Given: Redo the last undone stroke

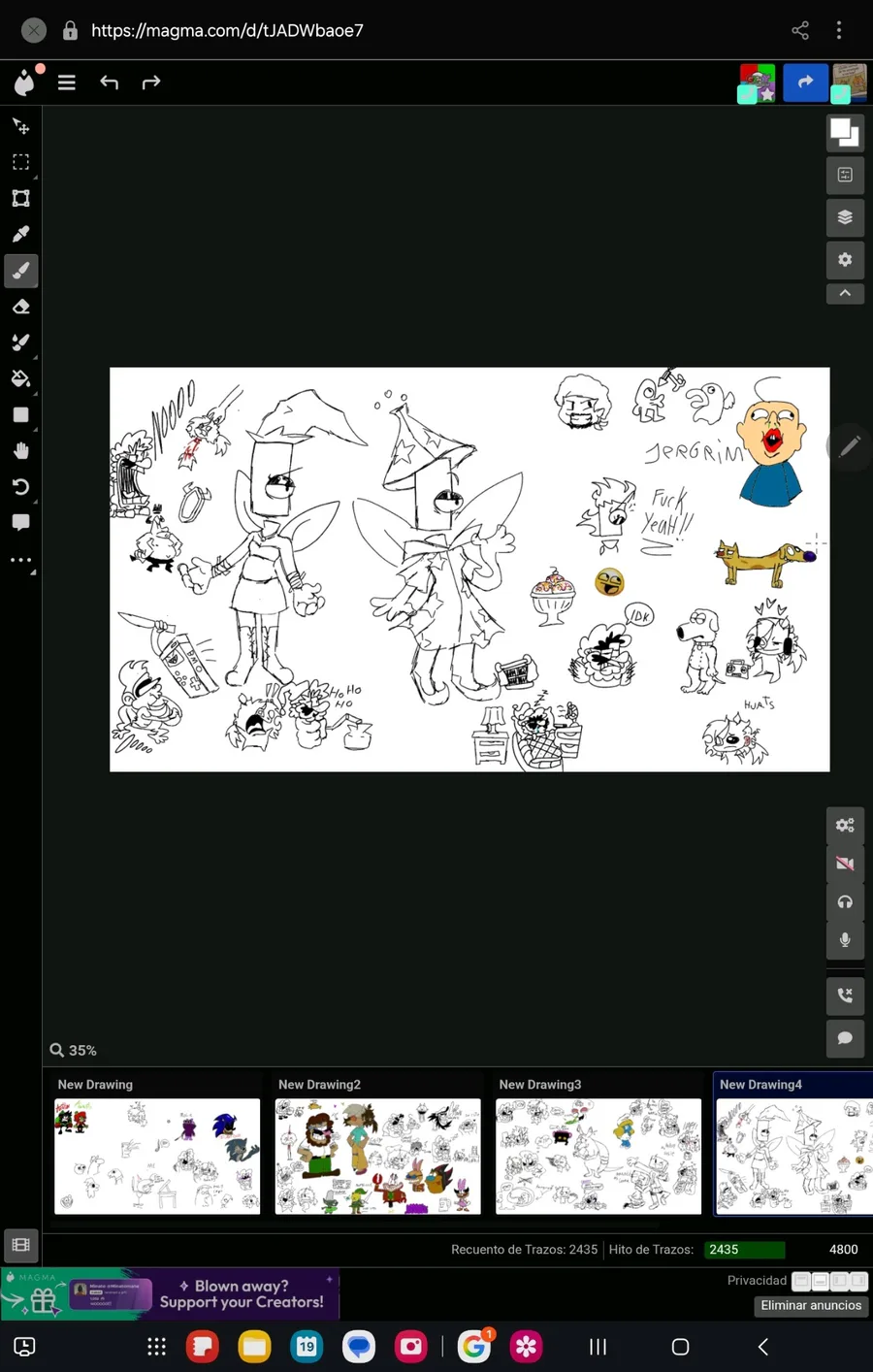Looking at the screenshot, I should click(151, 82).
